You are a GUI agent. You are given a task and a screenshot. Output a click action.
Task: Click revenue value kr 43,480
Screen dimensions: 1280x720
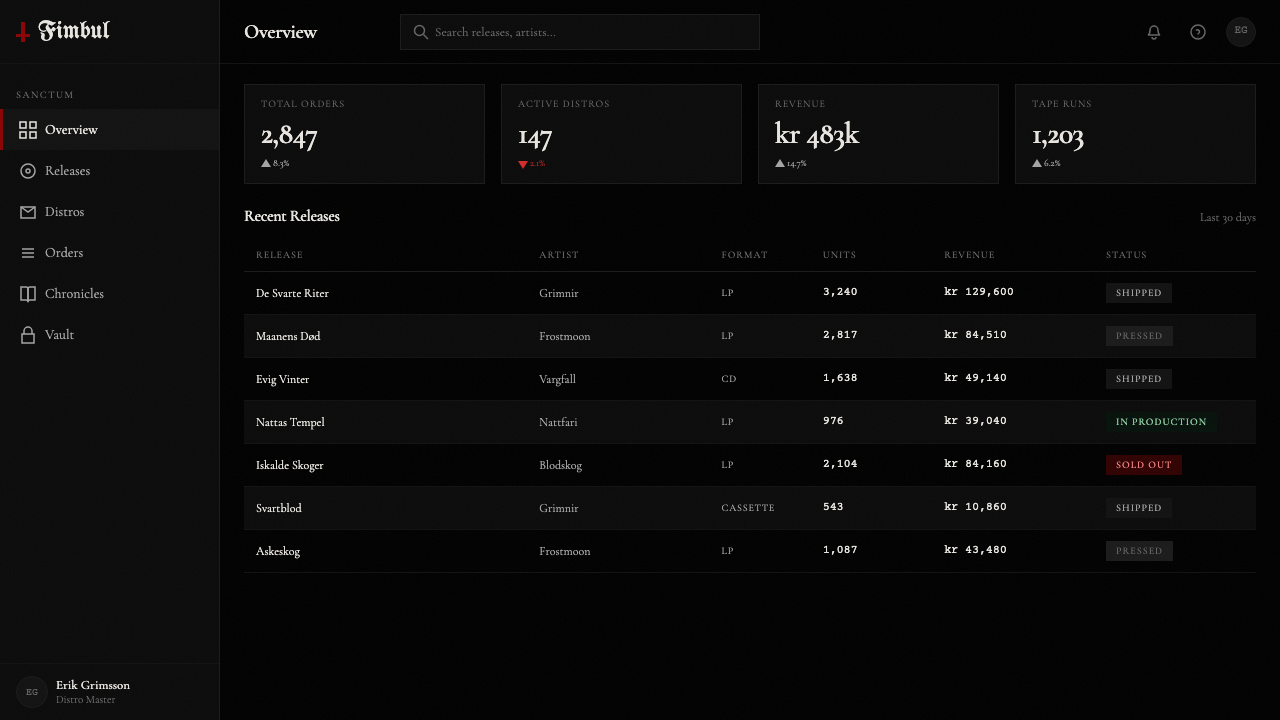(x=976, y=550)
